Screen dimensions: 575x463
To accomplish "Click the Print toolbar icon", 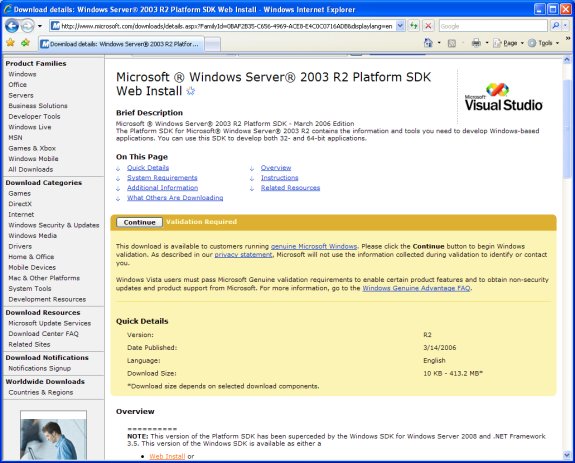I will coord(476,43).
